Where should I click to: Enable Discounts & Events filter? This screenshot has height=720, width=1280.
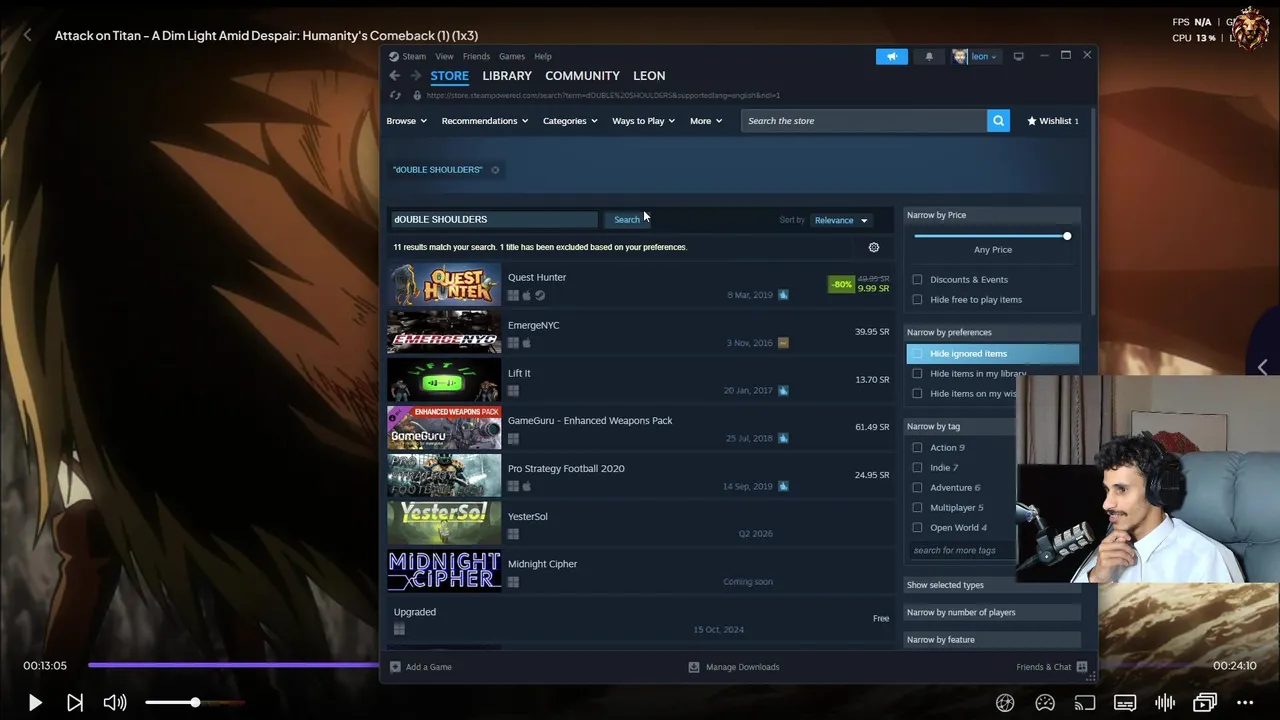(x=917, y=280)
